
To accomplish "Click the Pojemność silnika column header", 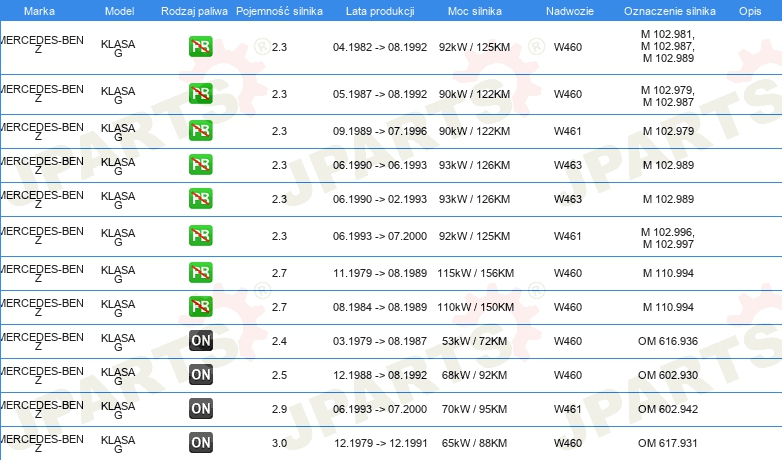I will pyautogui.click(x=279, y=11).
